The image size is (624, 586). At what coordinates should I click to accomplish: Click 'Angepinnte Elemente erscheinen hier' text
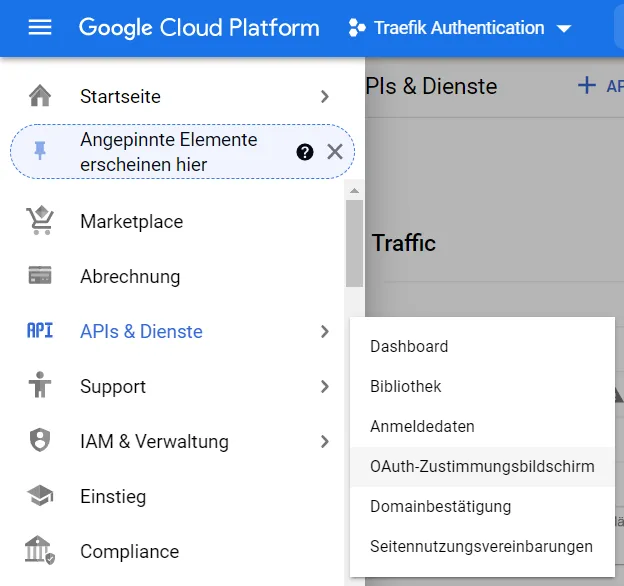169,152
